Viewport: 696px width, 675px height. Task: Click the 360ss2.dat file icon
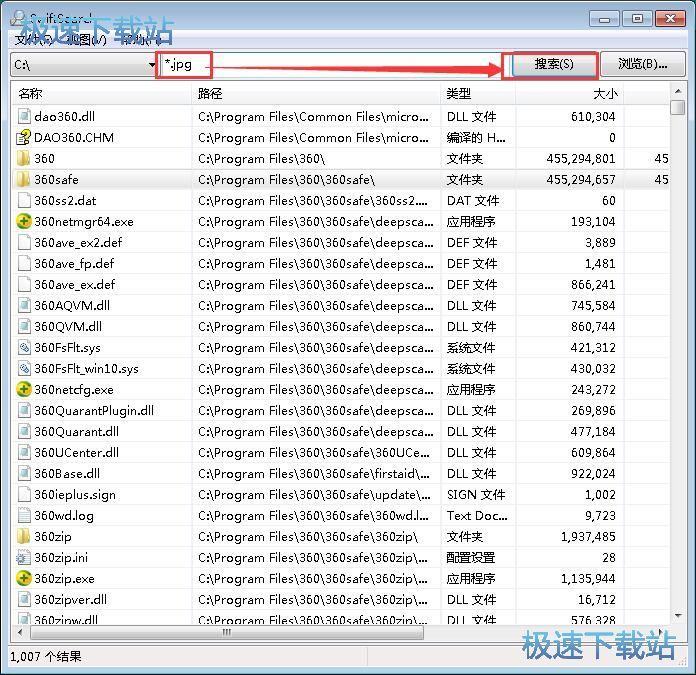24,201
